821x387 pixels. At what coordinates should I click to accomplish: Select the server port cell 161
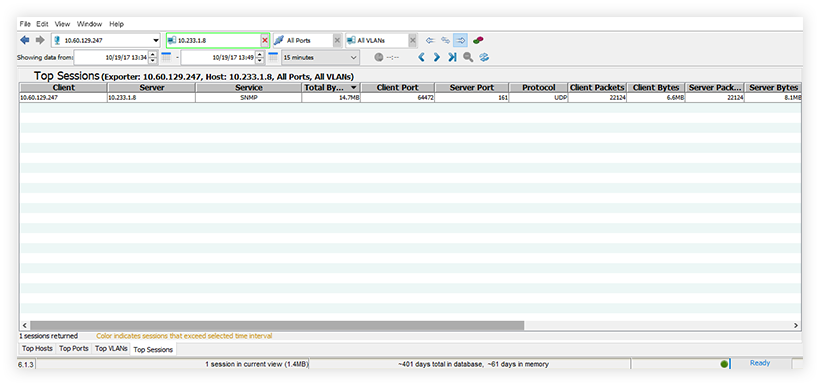click(x=472, y=97)
